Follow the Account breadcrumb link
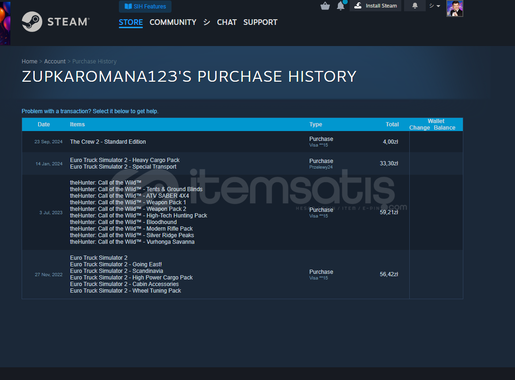 click(55, 61)
